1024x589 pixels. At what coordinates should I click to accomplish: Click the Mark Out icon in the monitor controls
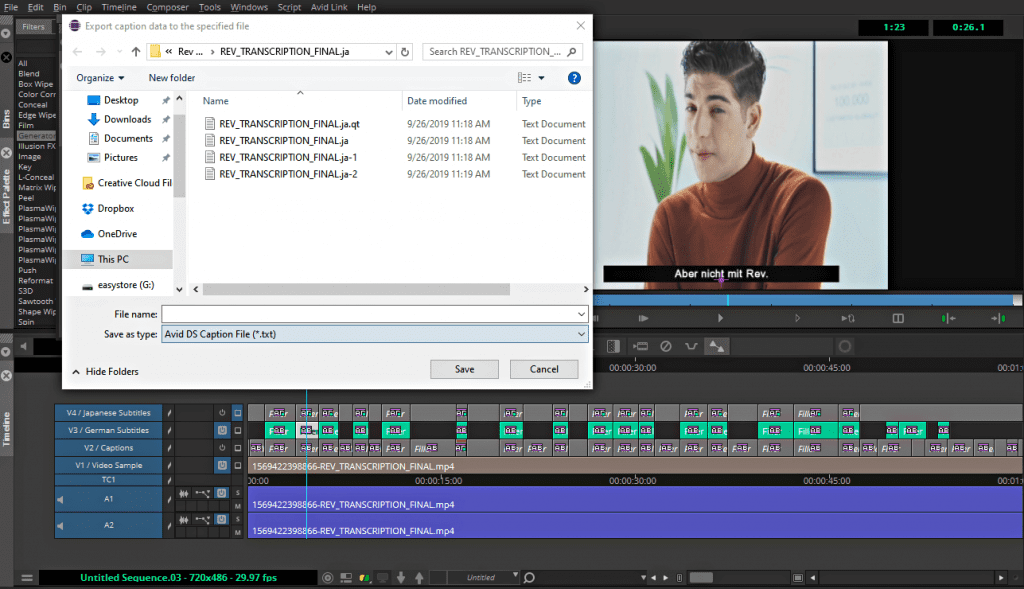point(998,318)
